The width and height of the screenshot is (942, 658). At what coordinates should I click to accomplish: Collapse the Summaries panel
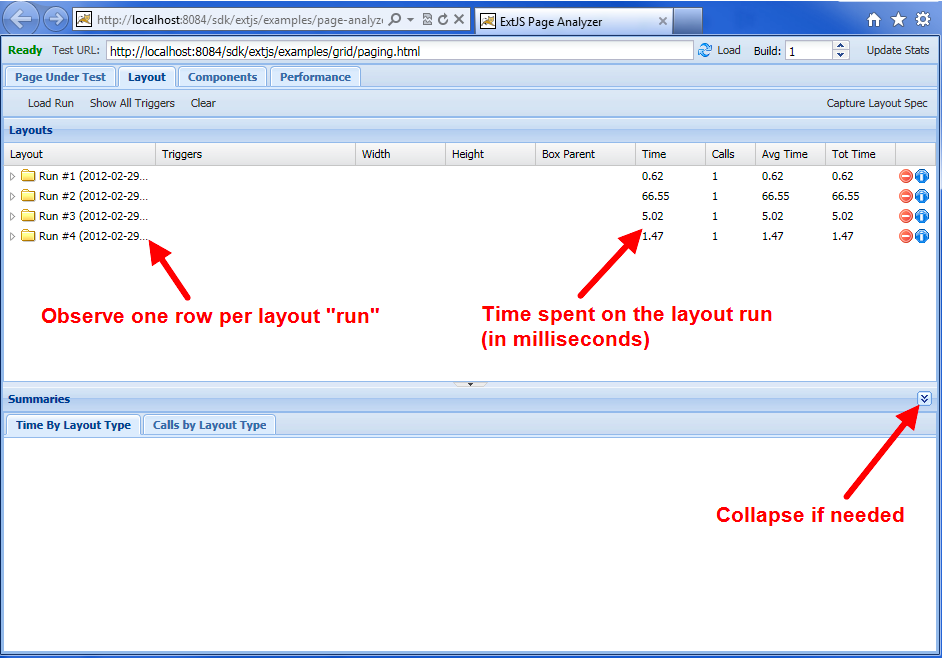924,398
